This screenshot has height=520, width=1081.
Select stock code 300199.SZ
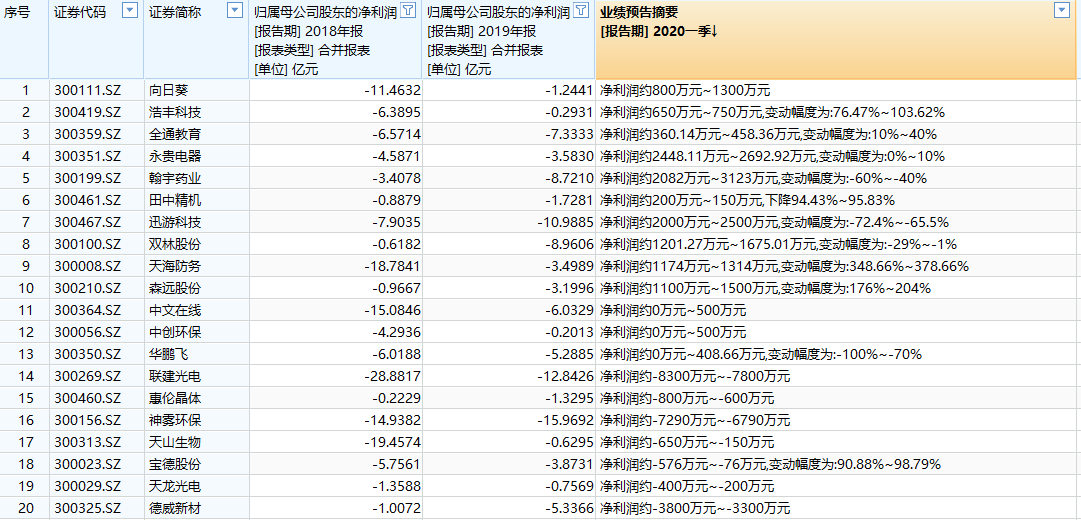(88, 178)
